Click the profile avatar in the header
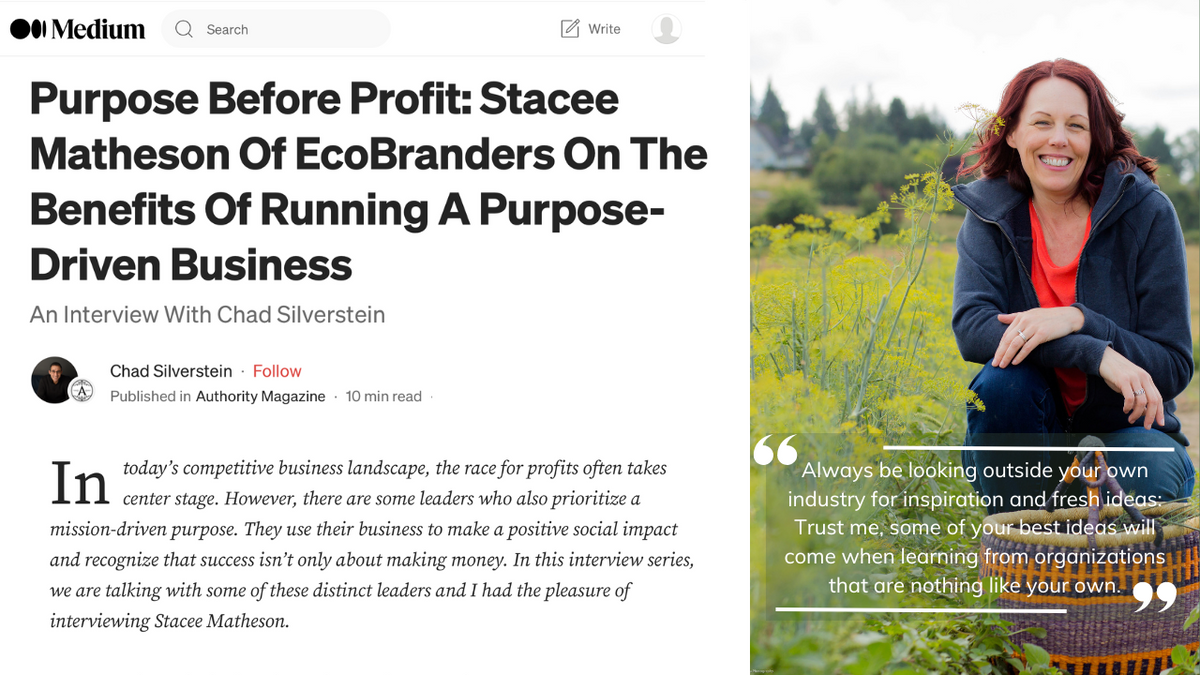This screenshot has width=1200, height=675. coord(666,28)
